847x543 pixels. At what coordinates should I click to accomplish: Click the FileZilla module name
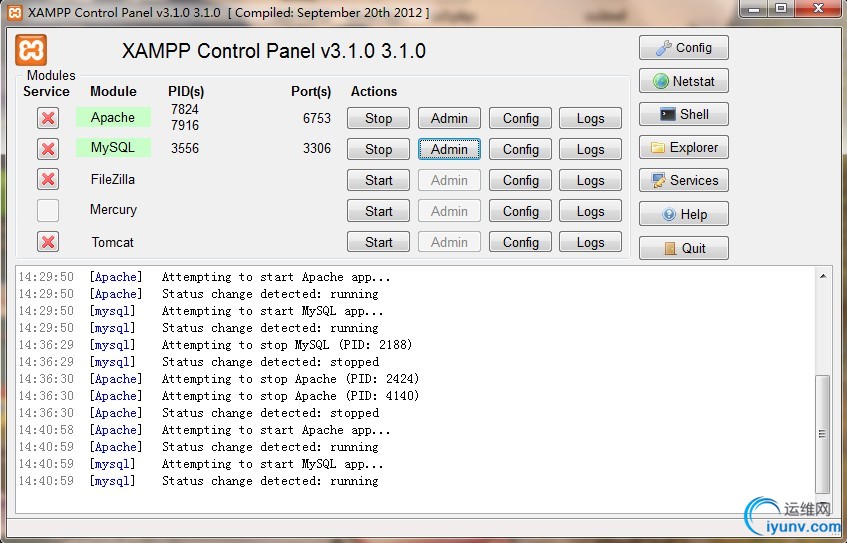(113, 179)
